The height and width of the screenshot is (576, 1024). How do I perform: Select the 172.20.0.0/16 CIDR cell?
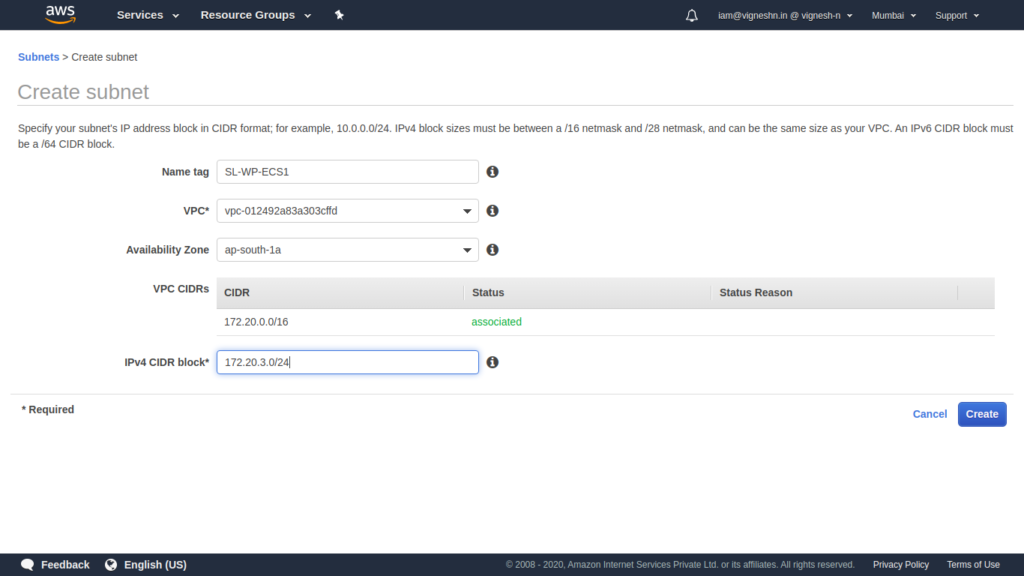(x=256, y=322)
